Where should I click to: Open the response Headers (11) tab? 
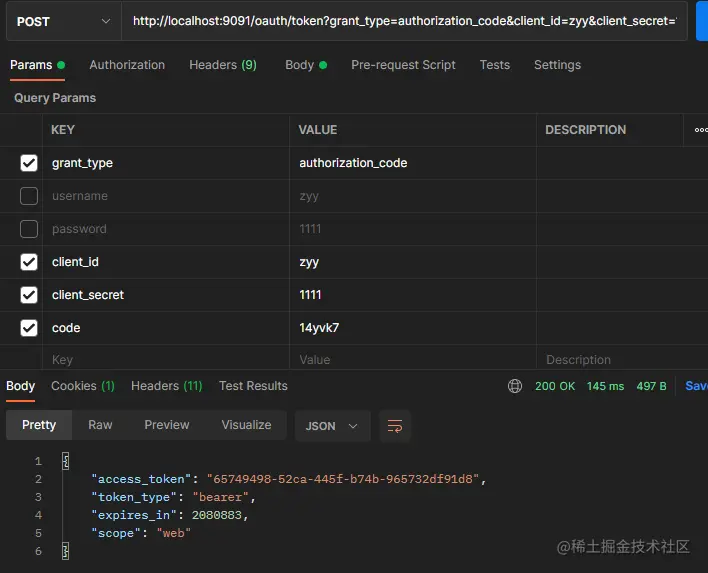click(x=167, y=386)
